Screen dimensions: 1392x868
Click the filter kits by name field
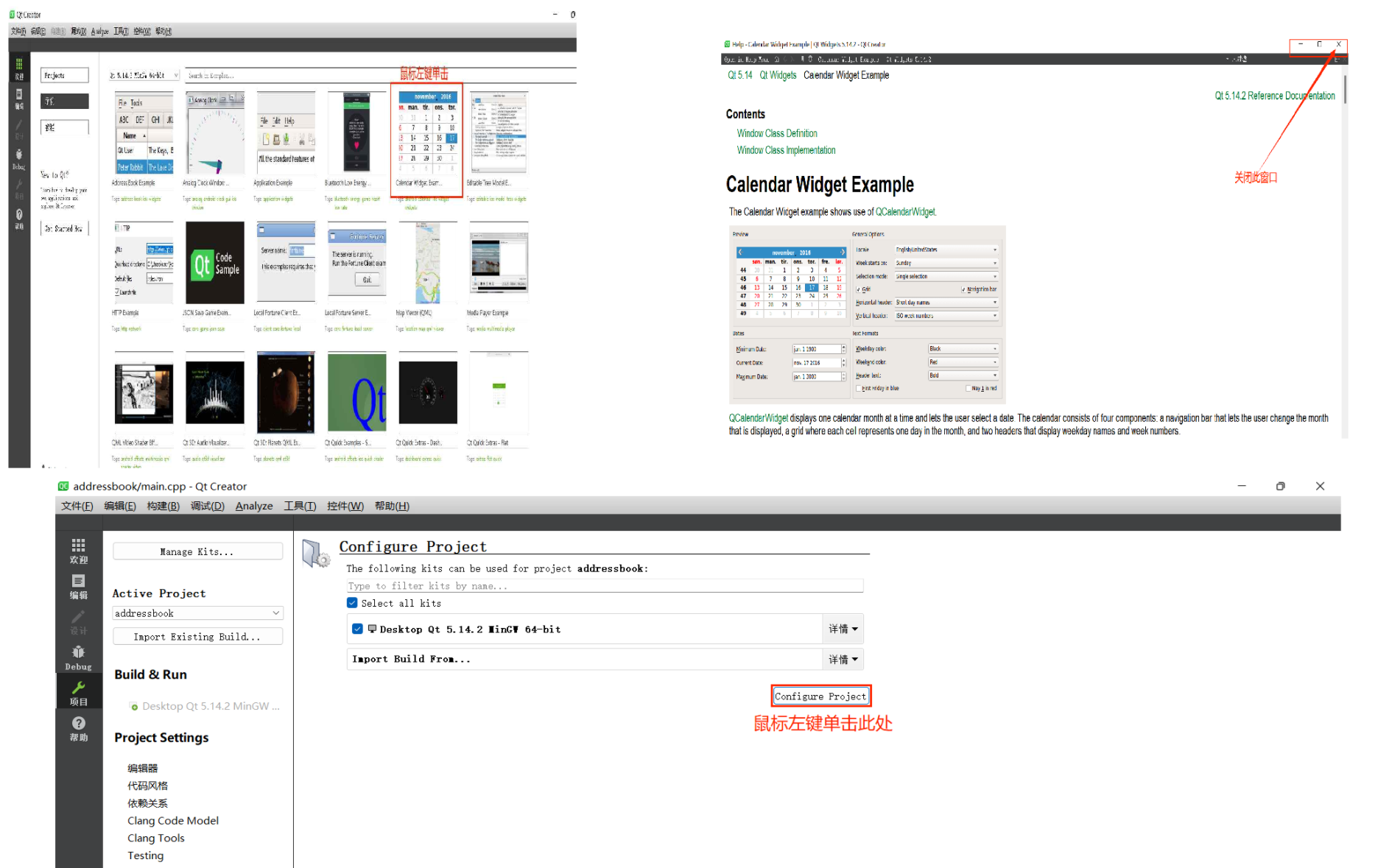click(x=604, y=586)
